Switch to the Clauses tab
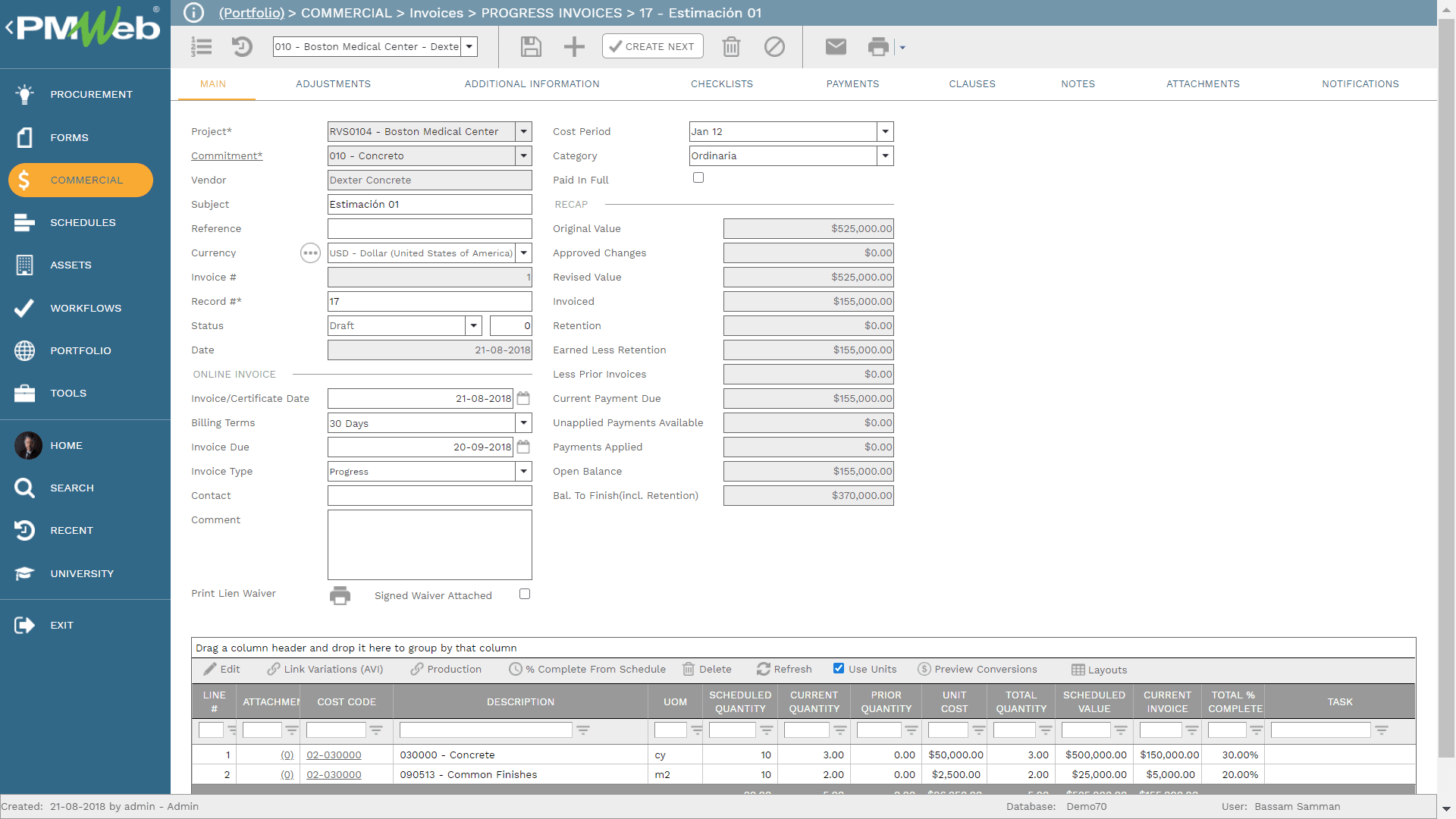This screenshot has height=819, width=1456. coord(971,84)
